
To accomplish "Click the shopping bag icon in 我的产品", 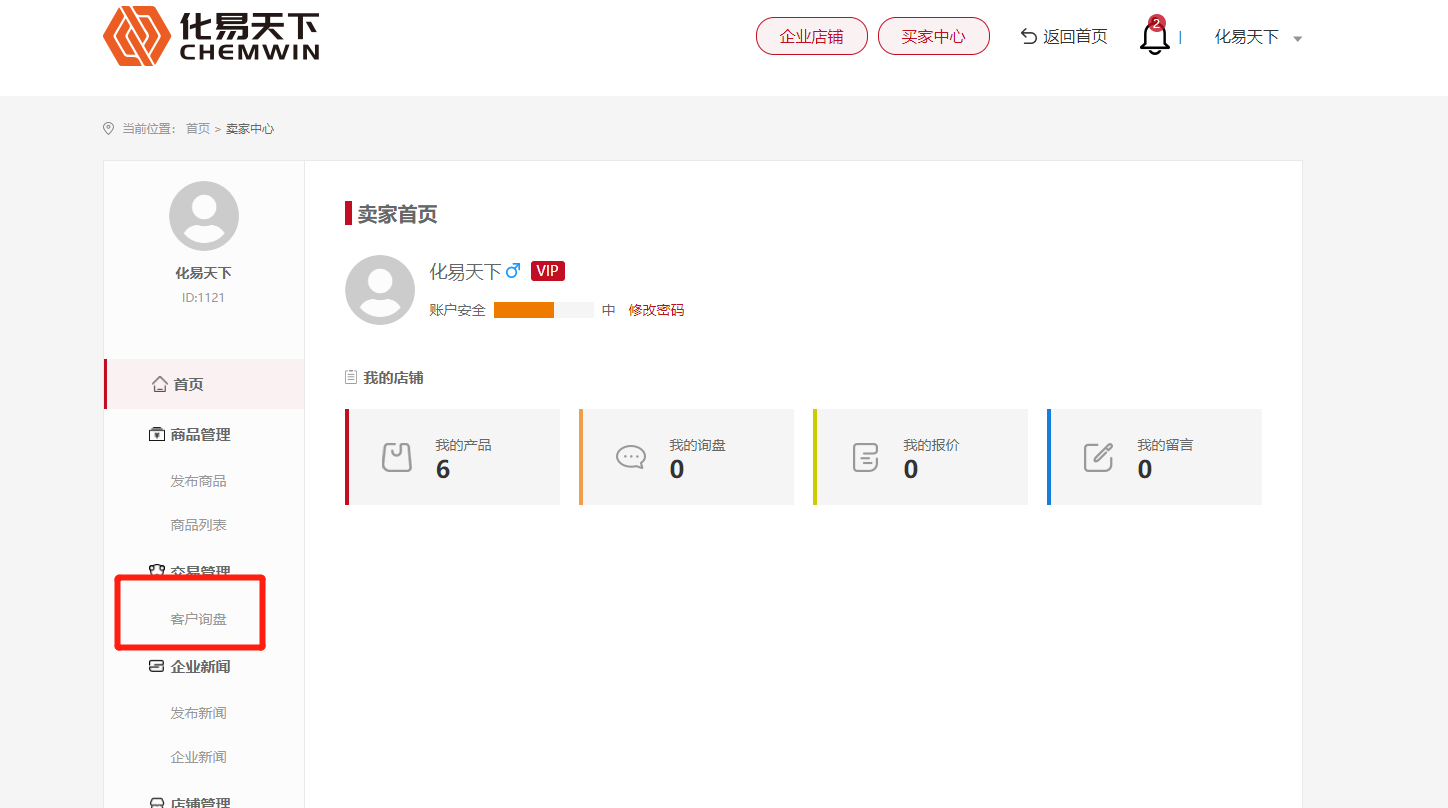I will coord(397,457).
